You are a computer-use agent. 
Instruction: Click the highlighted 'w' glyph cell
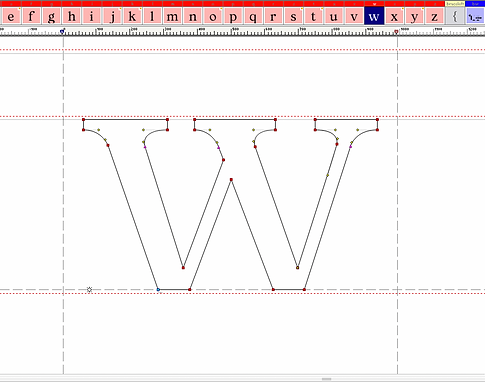pyautogui.click(x=374, y=16)
